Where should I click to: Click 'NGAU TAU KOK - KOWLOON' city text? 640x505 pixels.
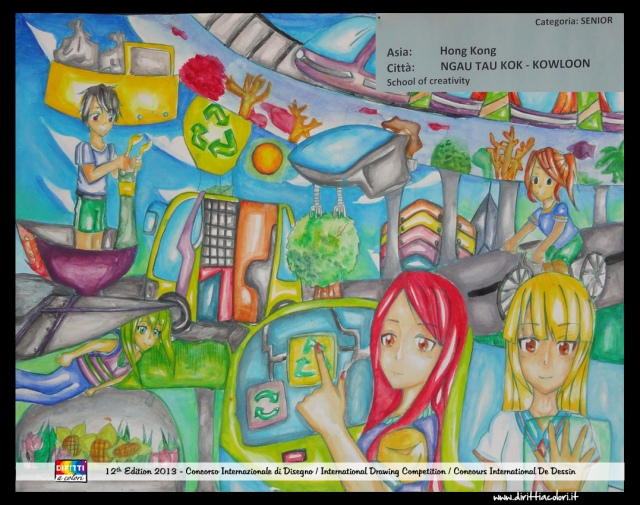coord(515,65)
